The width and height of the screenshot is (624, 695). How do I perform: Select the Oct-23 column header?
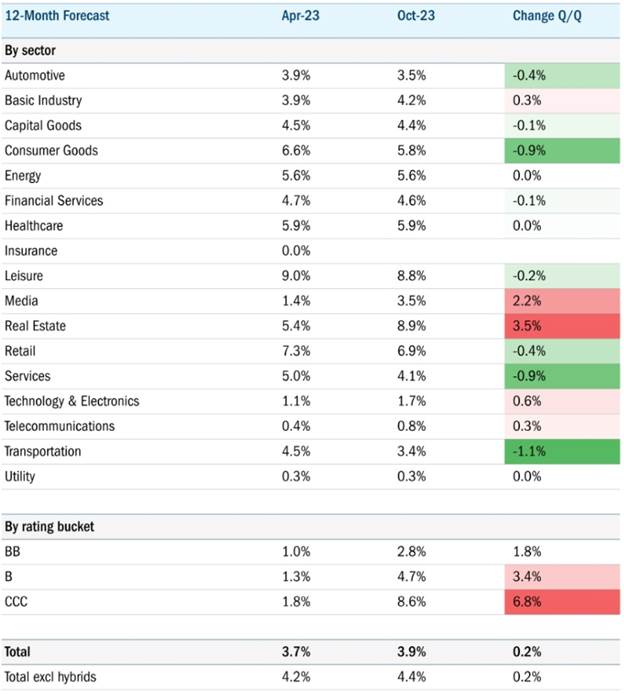point(416,16)
